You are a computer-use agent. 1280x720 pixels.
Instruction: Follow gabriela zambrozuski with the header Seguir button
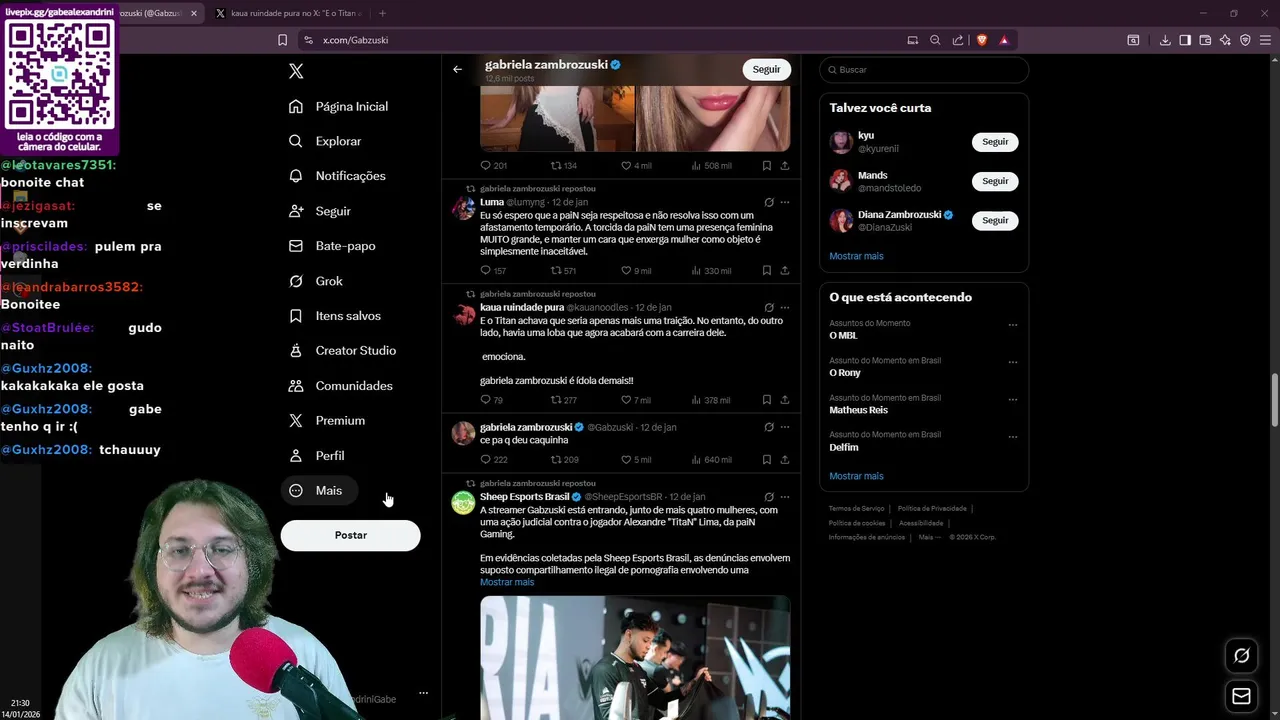(x=766, y=69)
